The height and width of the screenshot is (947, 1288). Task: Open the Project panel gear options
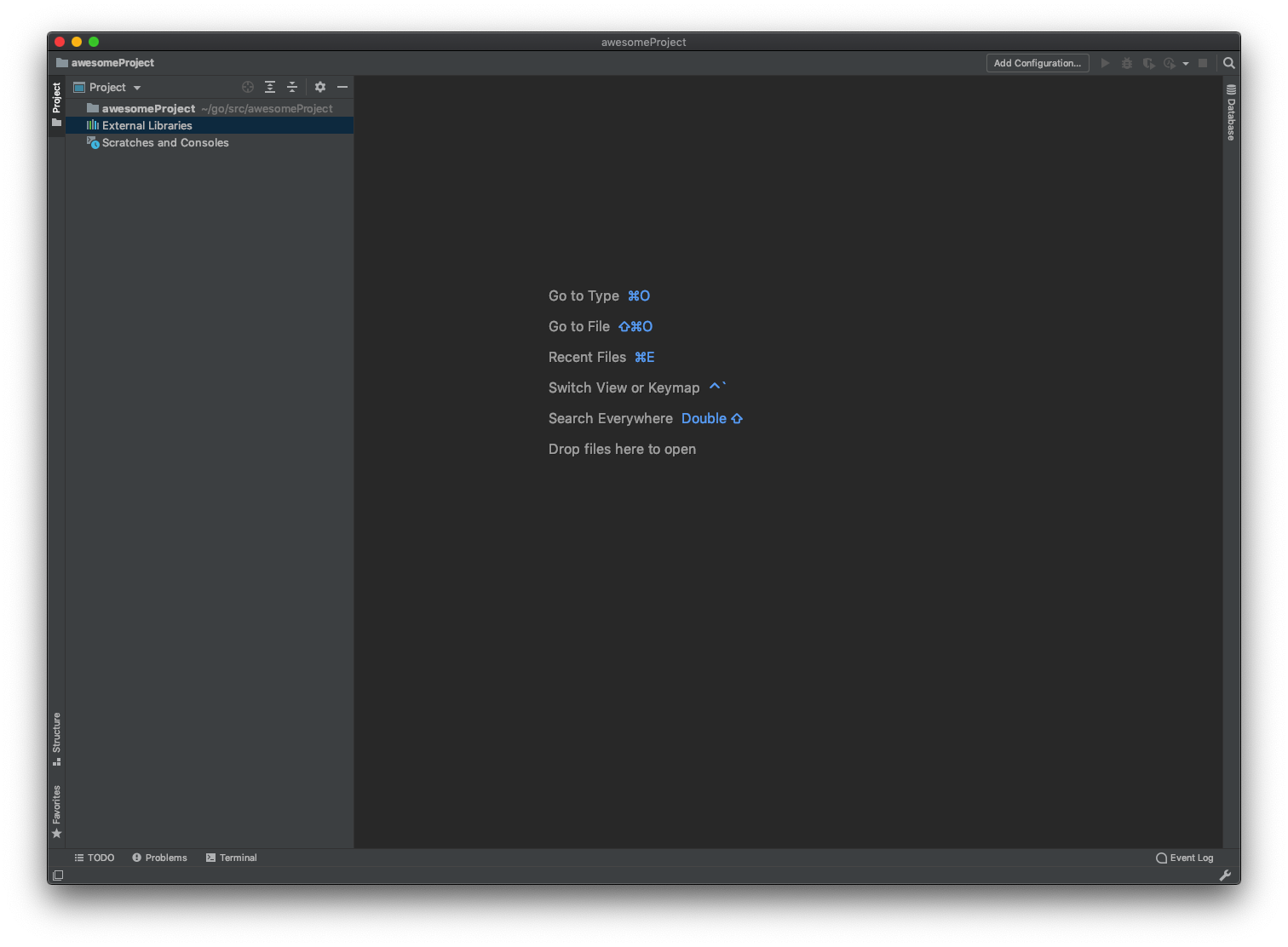(320, 87)
